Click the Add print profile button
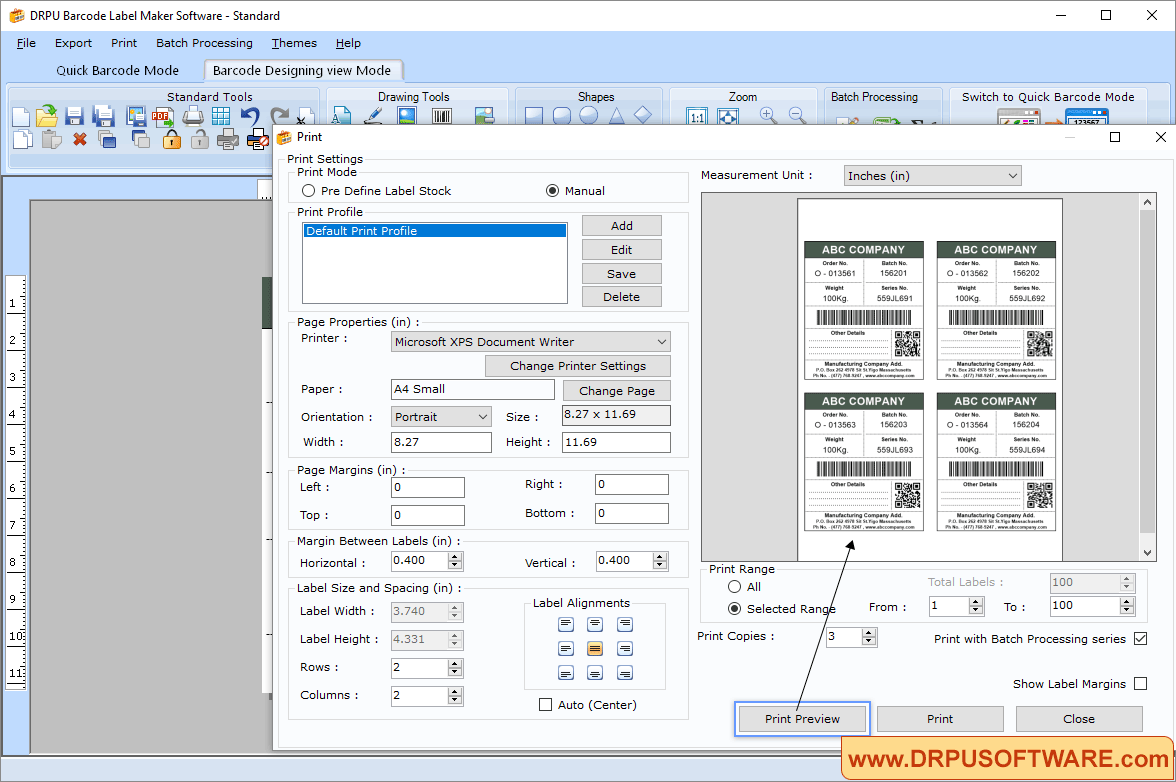 pos(622,226)
